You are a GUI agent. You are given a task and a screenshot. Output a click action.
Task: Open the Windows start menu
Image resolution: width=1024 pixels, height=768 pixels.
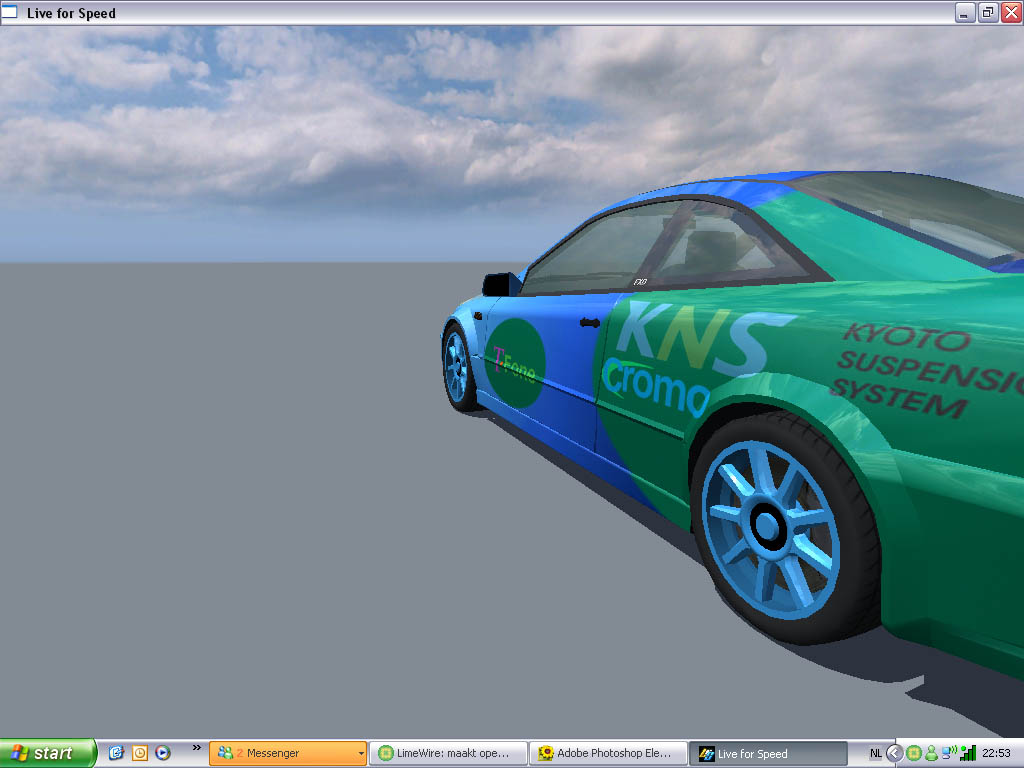coord(48,753)
